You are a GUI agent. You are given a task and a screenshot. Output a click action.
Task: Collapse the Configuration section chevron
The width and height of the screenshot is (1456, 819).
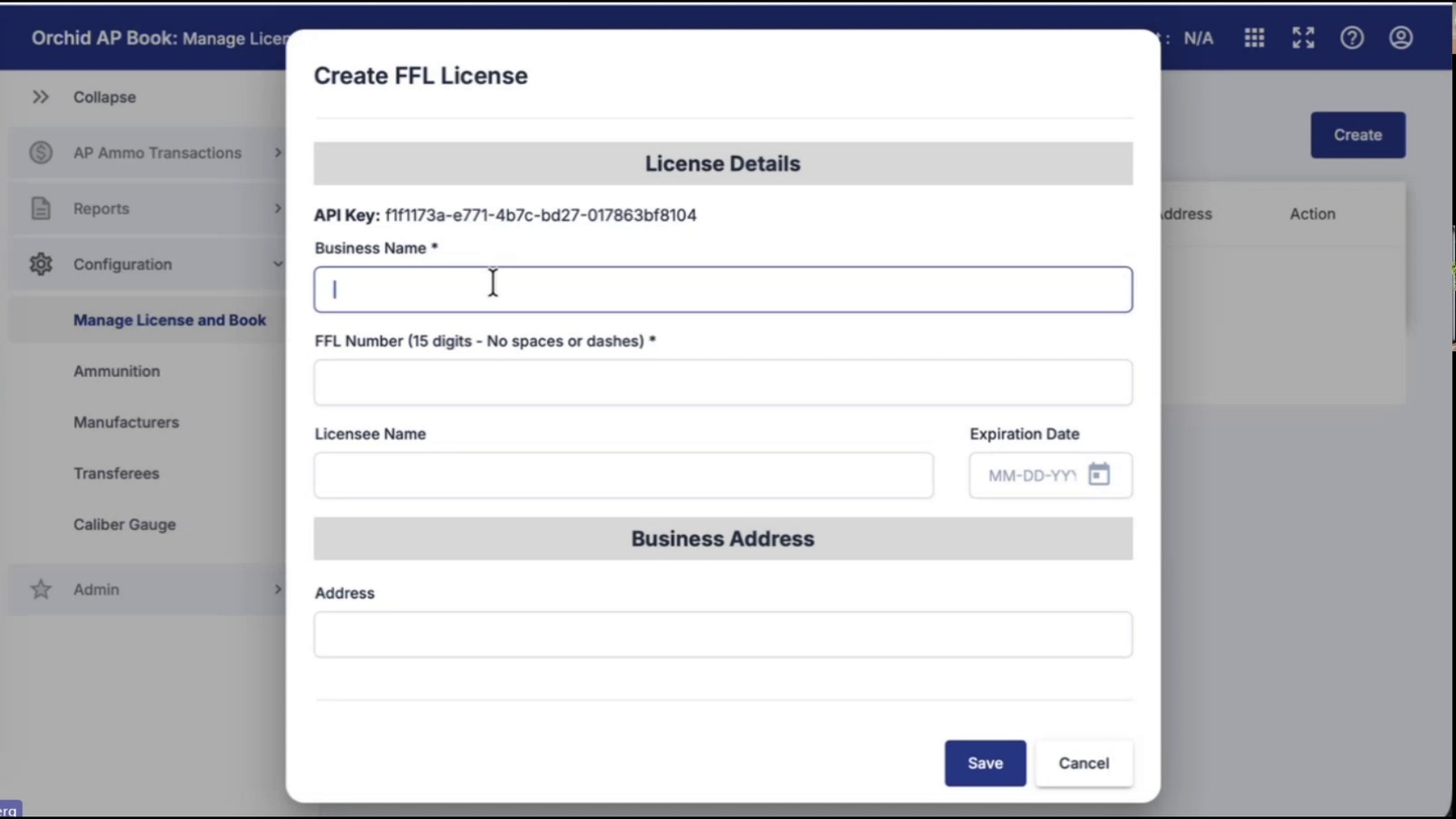tap(277, 264)
